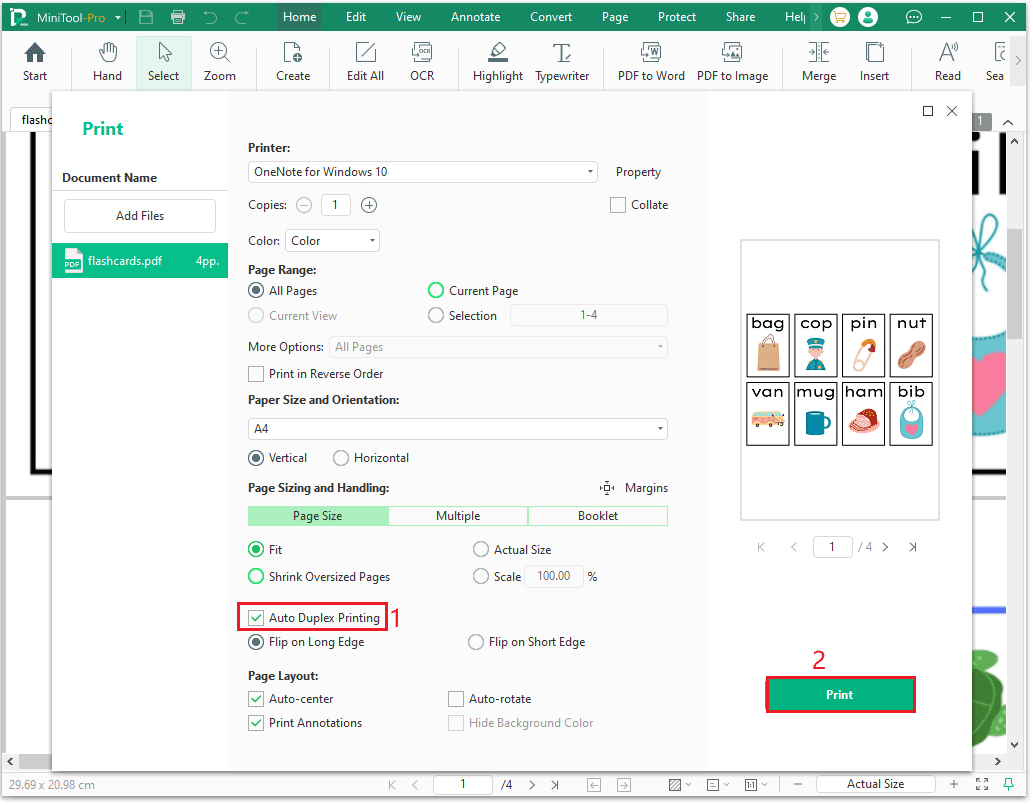Click the preview page number field
This screenshot has width=1033, height=805.
click(x=832, y=547)
